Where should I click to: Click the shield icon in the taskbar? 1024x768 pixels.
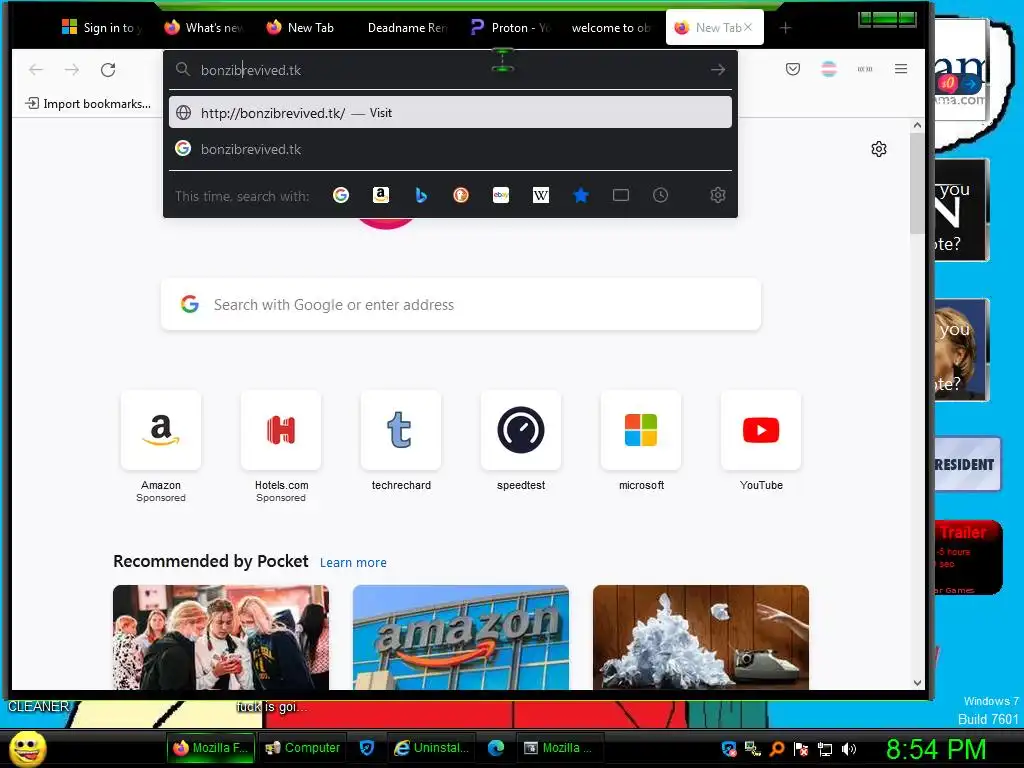pos(367,748)
